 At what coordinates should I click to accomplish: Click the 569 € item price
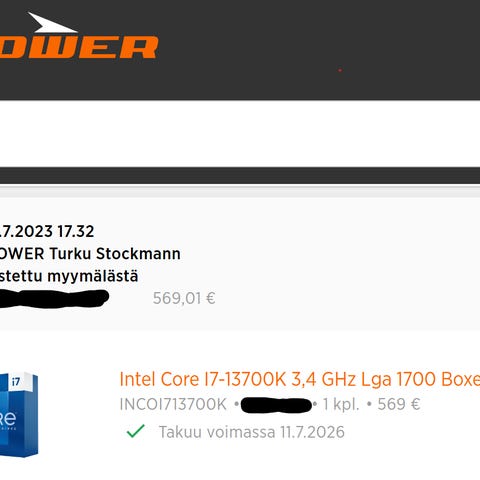point(399,404)
